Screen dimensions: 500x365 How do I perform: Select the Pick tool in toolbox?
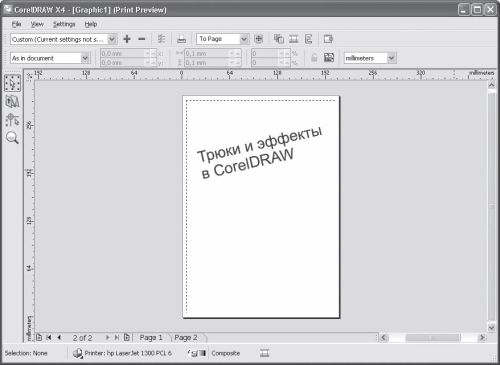pos(12,83)
